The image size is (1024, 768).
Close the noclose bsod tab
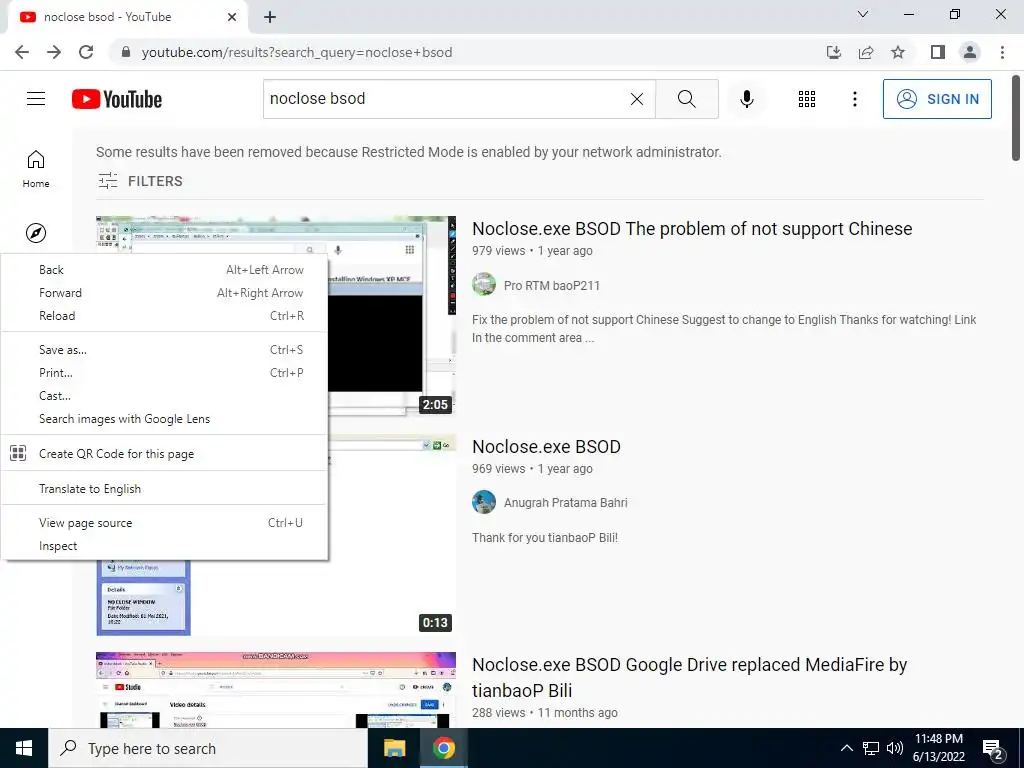pyautogui.click(x=232, y=17)
